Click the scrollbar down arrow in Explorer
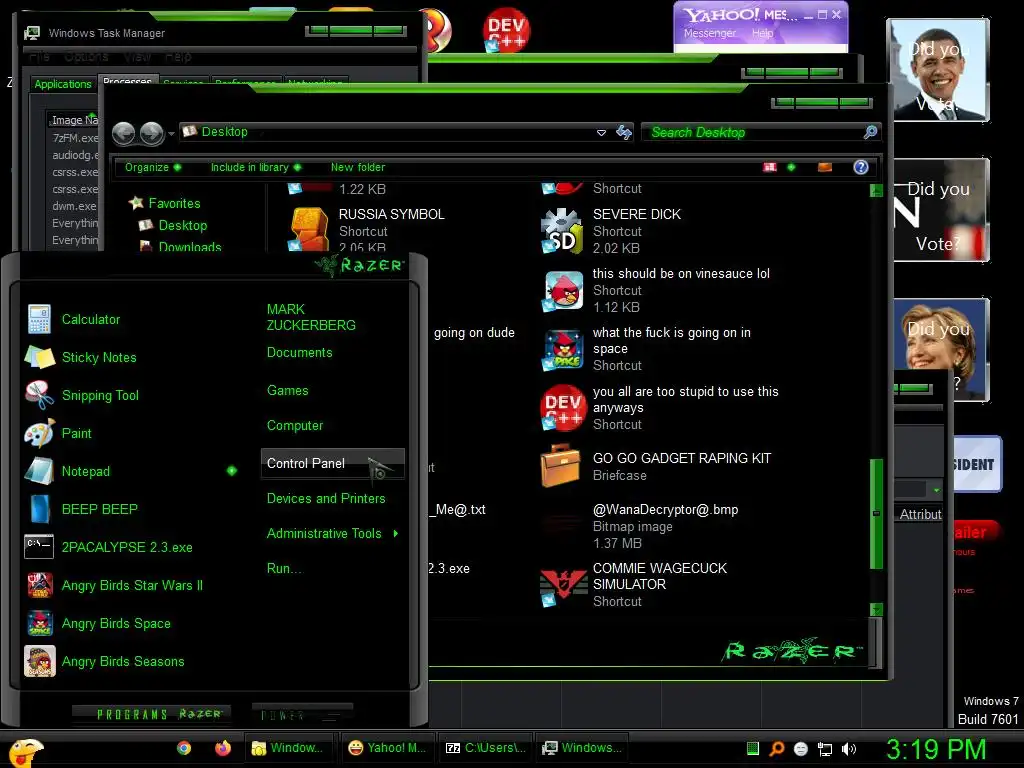The image size is (1024, 768). click(876, 609)
